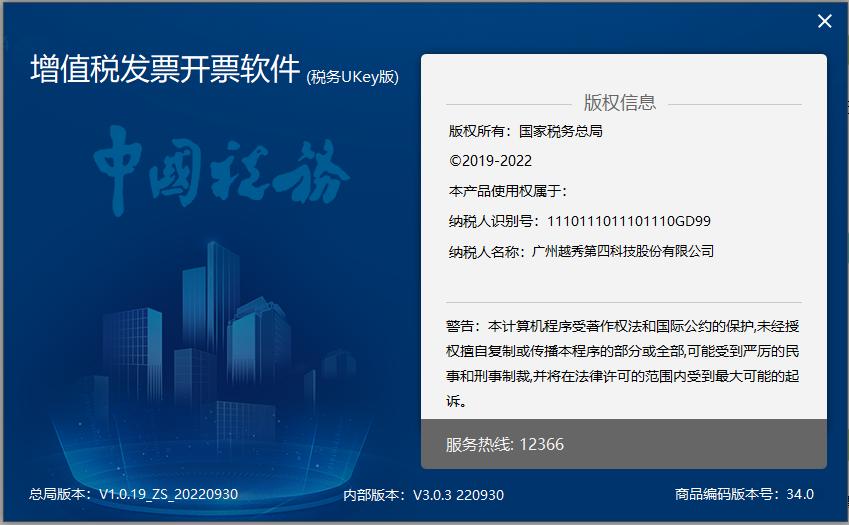
Task: Click the ©2019-2022 copyright text
Action: click(x=491, y=161)
